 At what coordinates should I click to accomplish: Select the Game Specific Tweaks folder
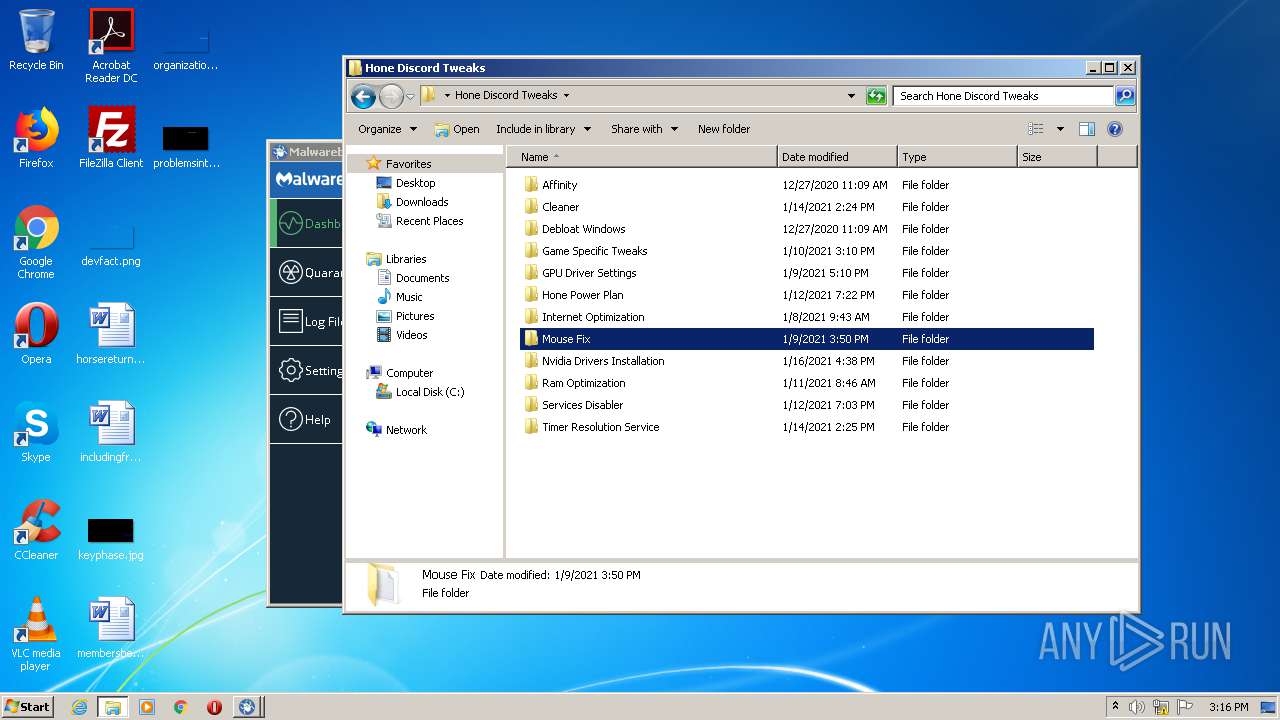pyautogui.click(x=594, y=251)
